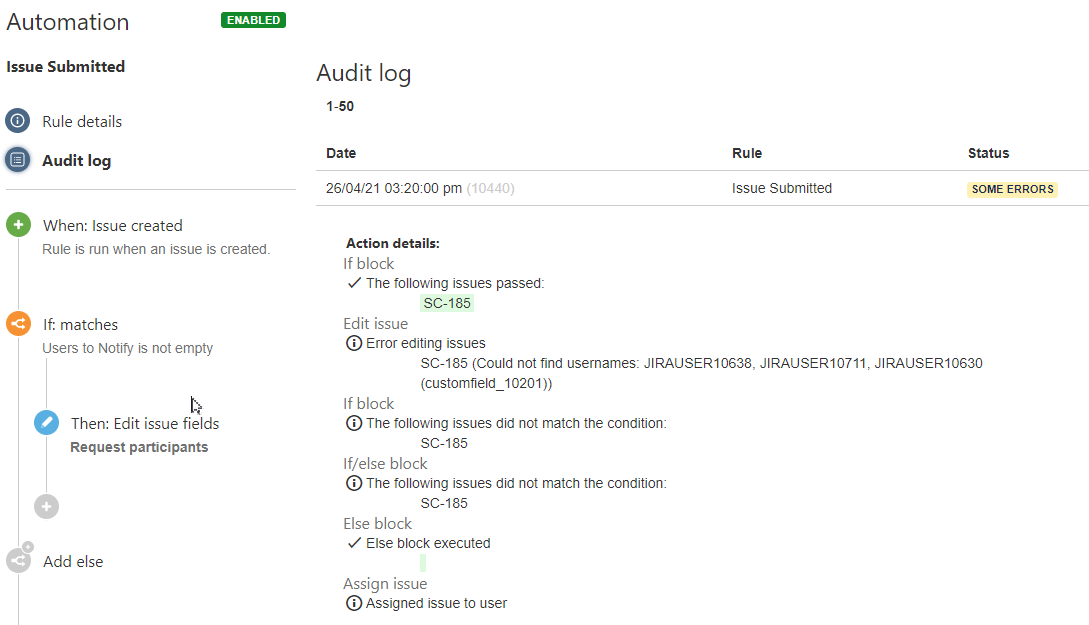1089x625 pixels.
Task: Click the Audit log list icon
Action: coord(17,160)
